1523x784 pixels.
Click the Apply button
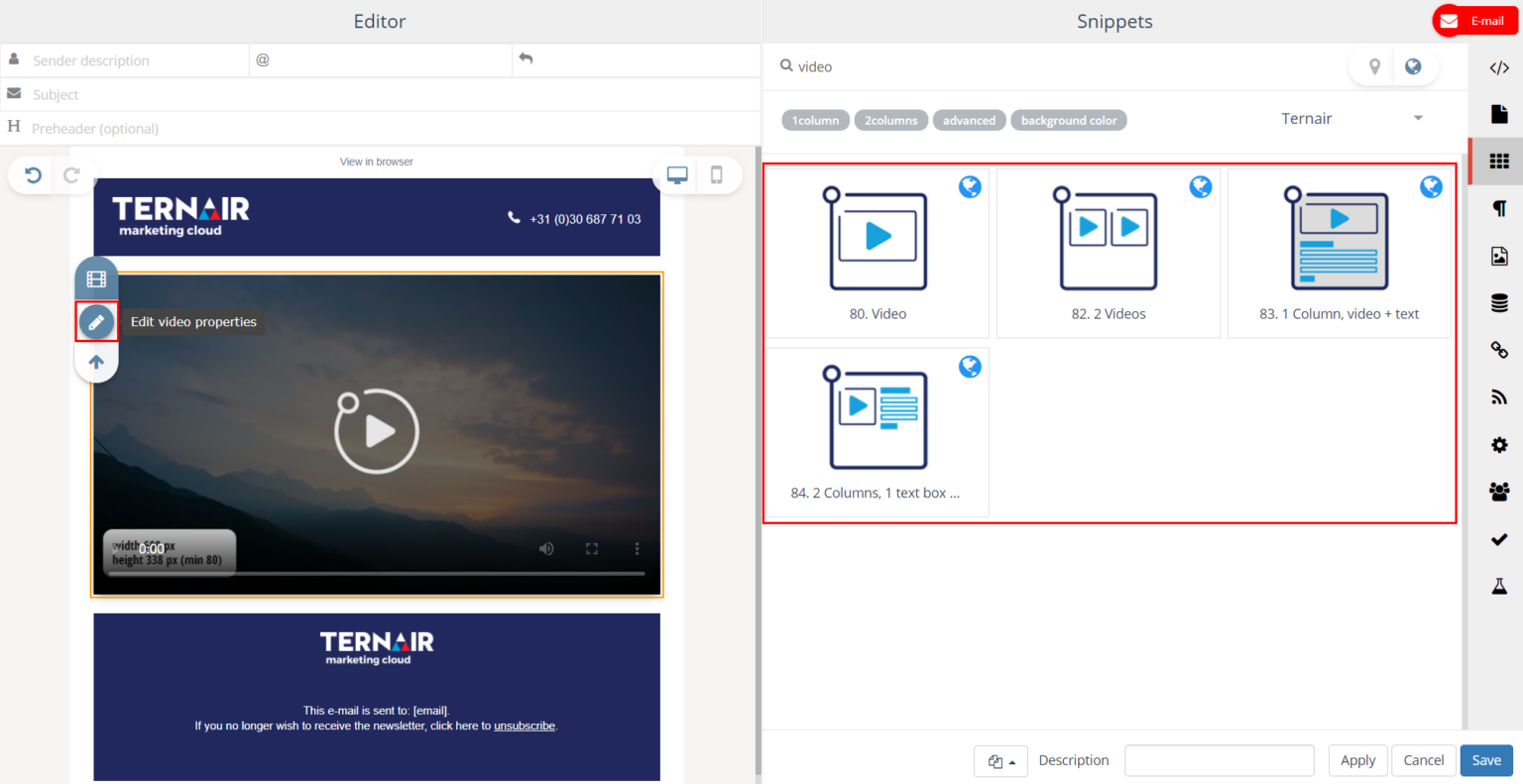(x=1357, y=760)
